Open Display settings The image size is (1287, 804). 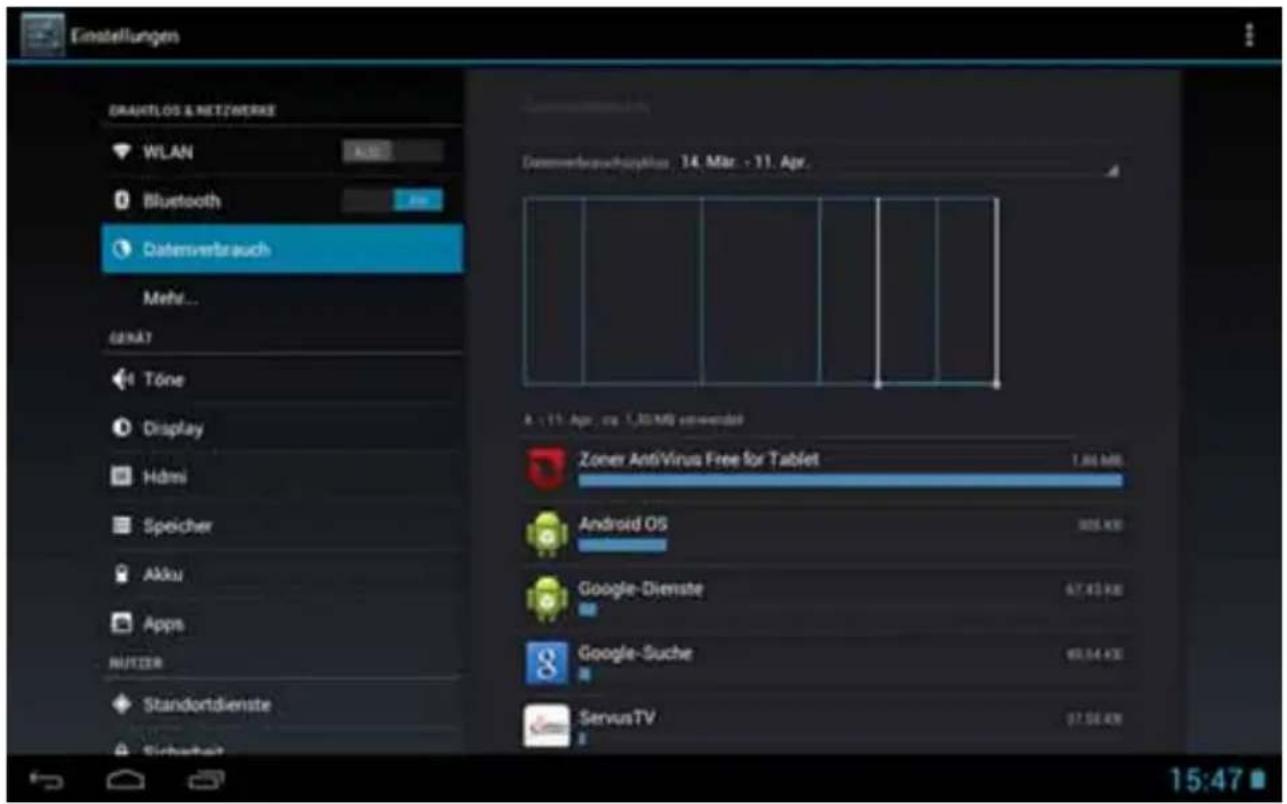(282, 428)
